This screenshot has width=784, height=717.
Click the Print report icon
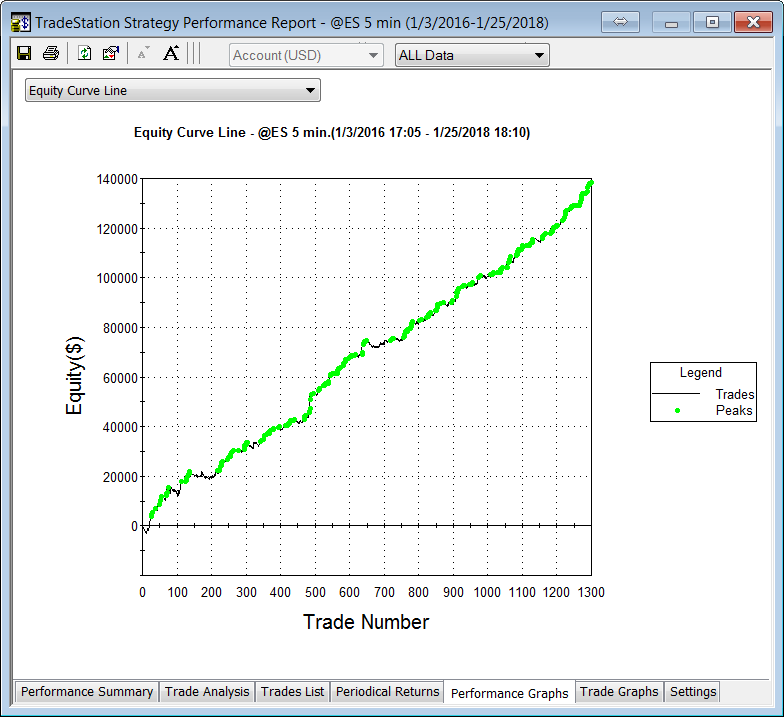(x=50, y=54)
